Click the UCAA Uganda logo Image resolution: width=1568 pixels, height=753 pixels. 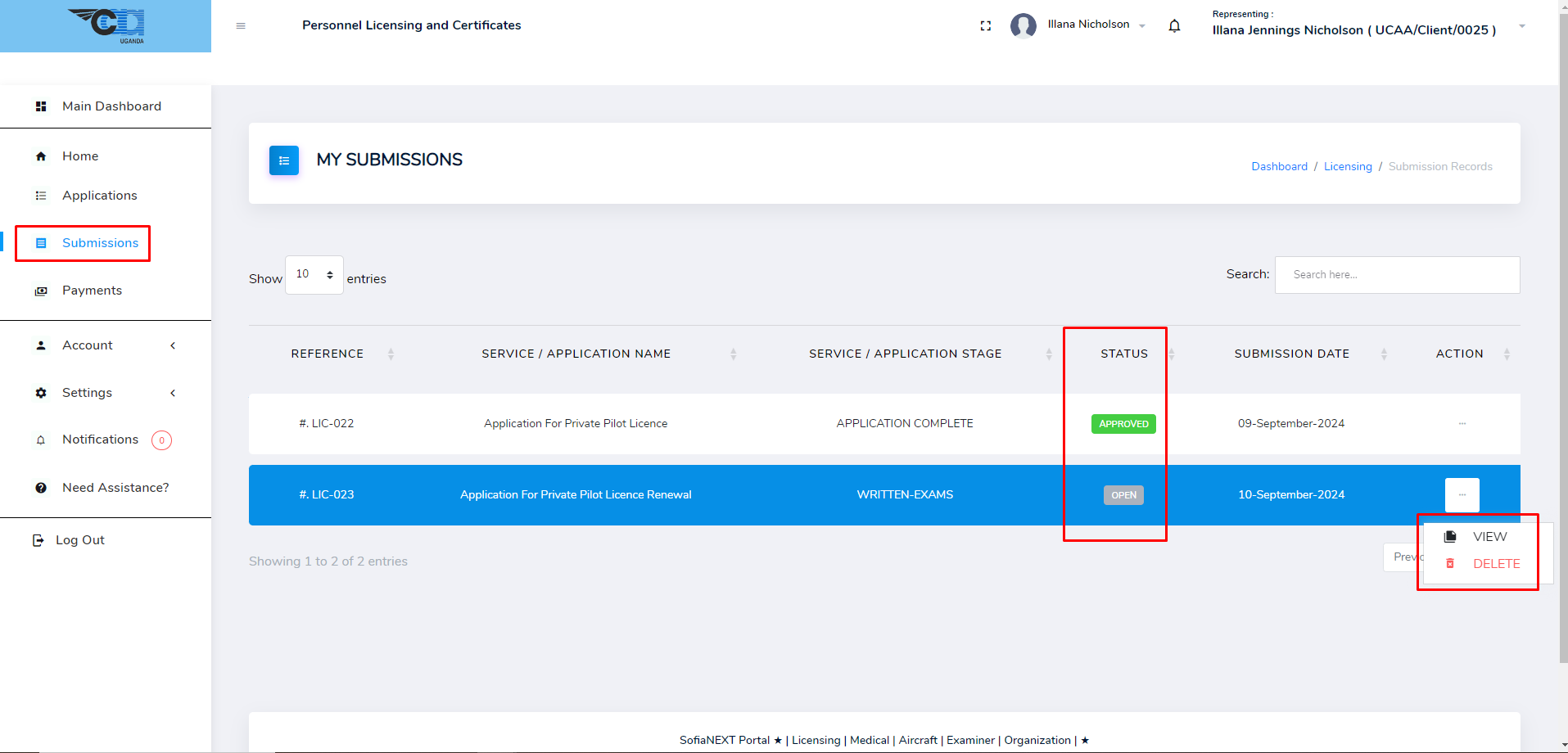click(x=106, y=25)
